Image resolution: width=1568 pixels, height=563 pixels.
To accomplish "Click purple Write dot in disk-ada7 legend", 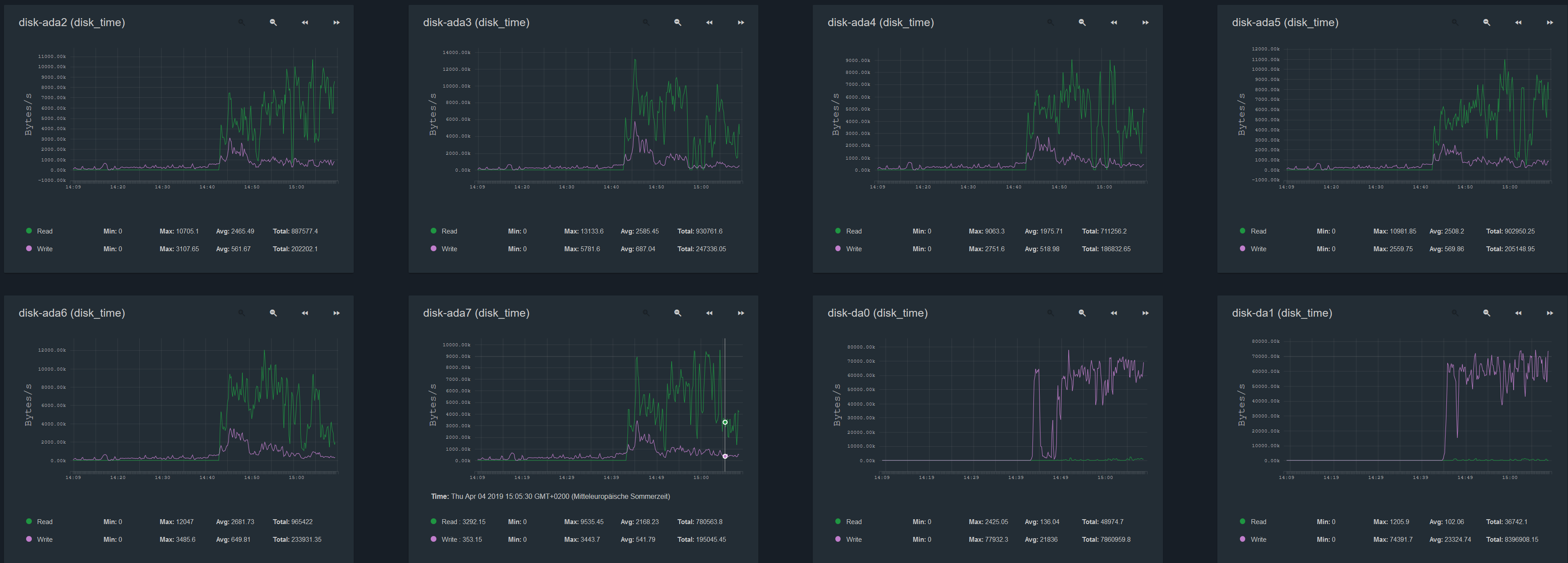I will 433,539.
